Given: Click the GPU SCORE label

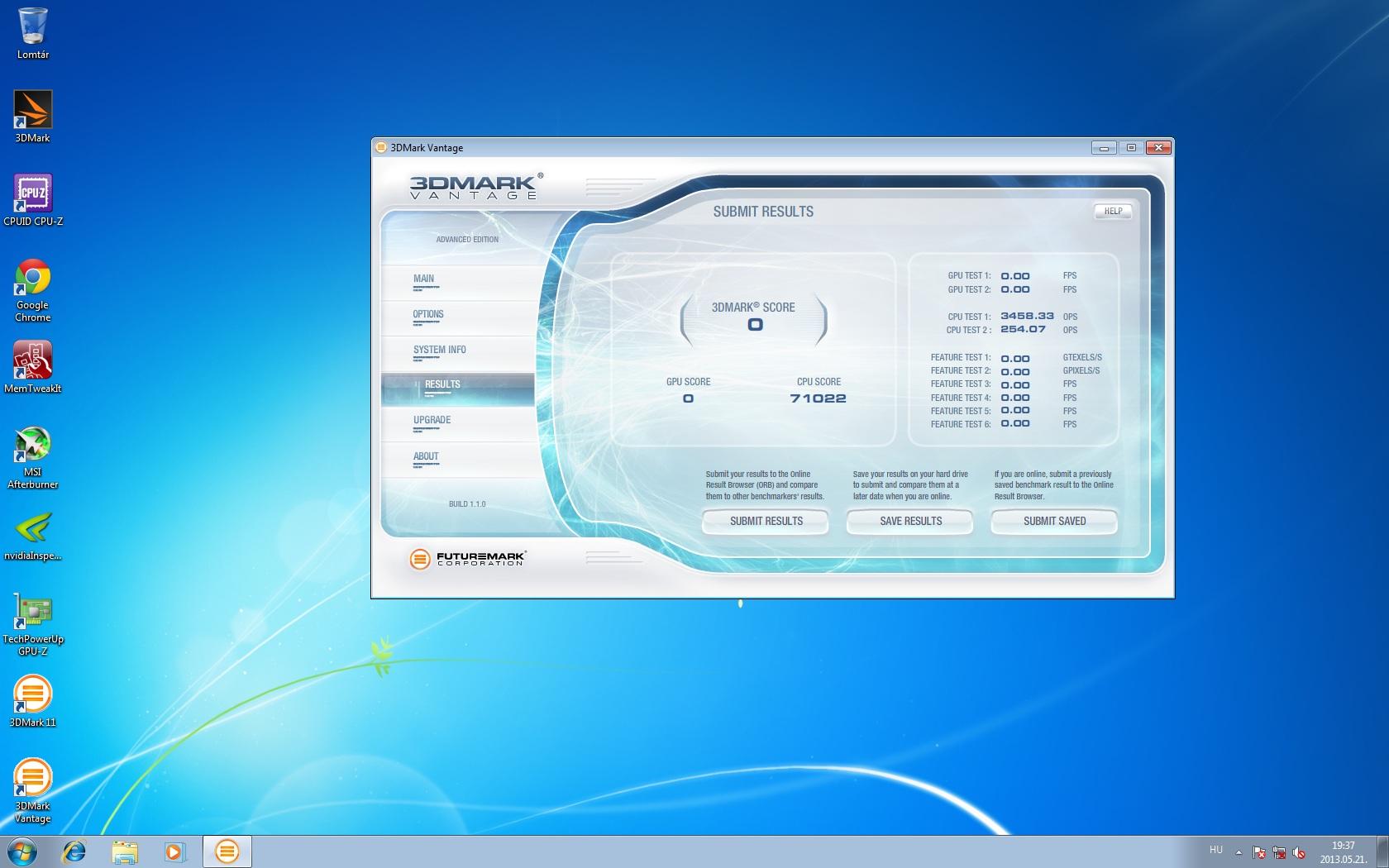Looking at the screenshot, I should pyautogui.click(x=688, y=382).
